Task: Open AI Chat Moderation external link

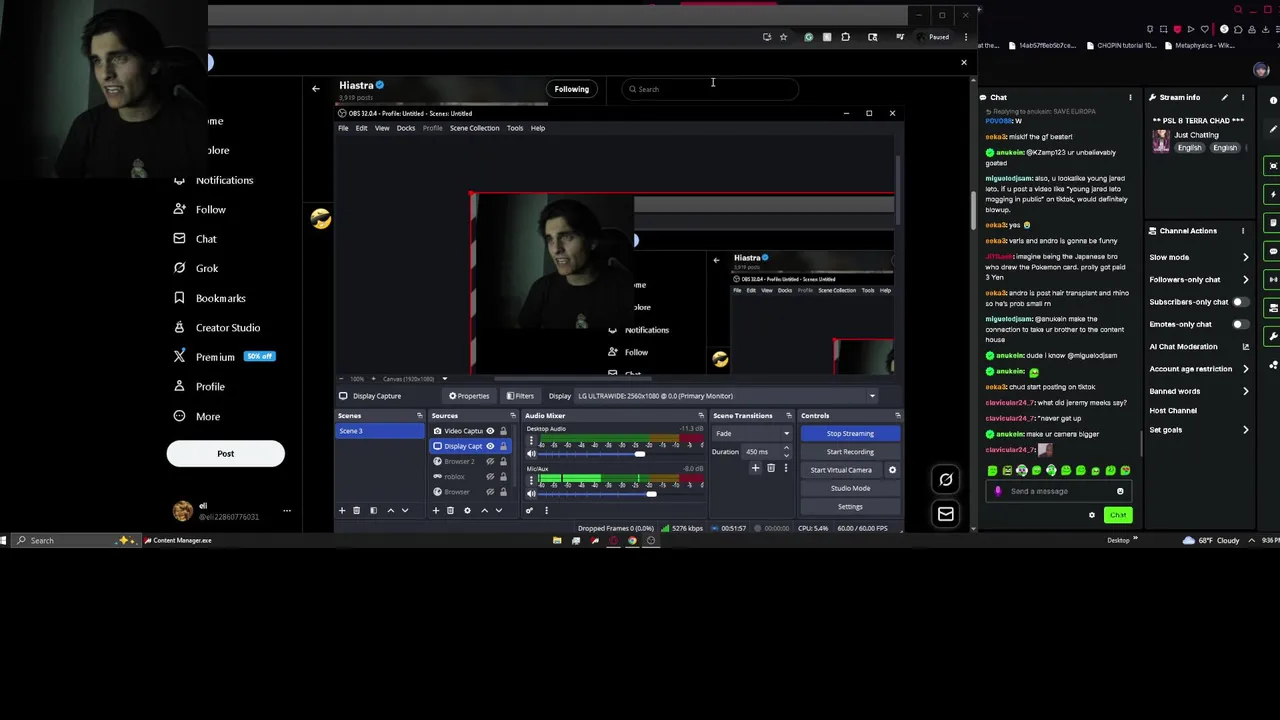Action: (1245, 347)
